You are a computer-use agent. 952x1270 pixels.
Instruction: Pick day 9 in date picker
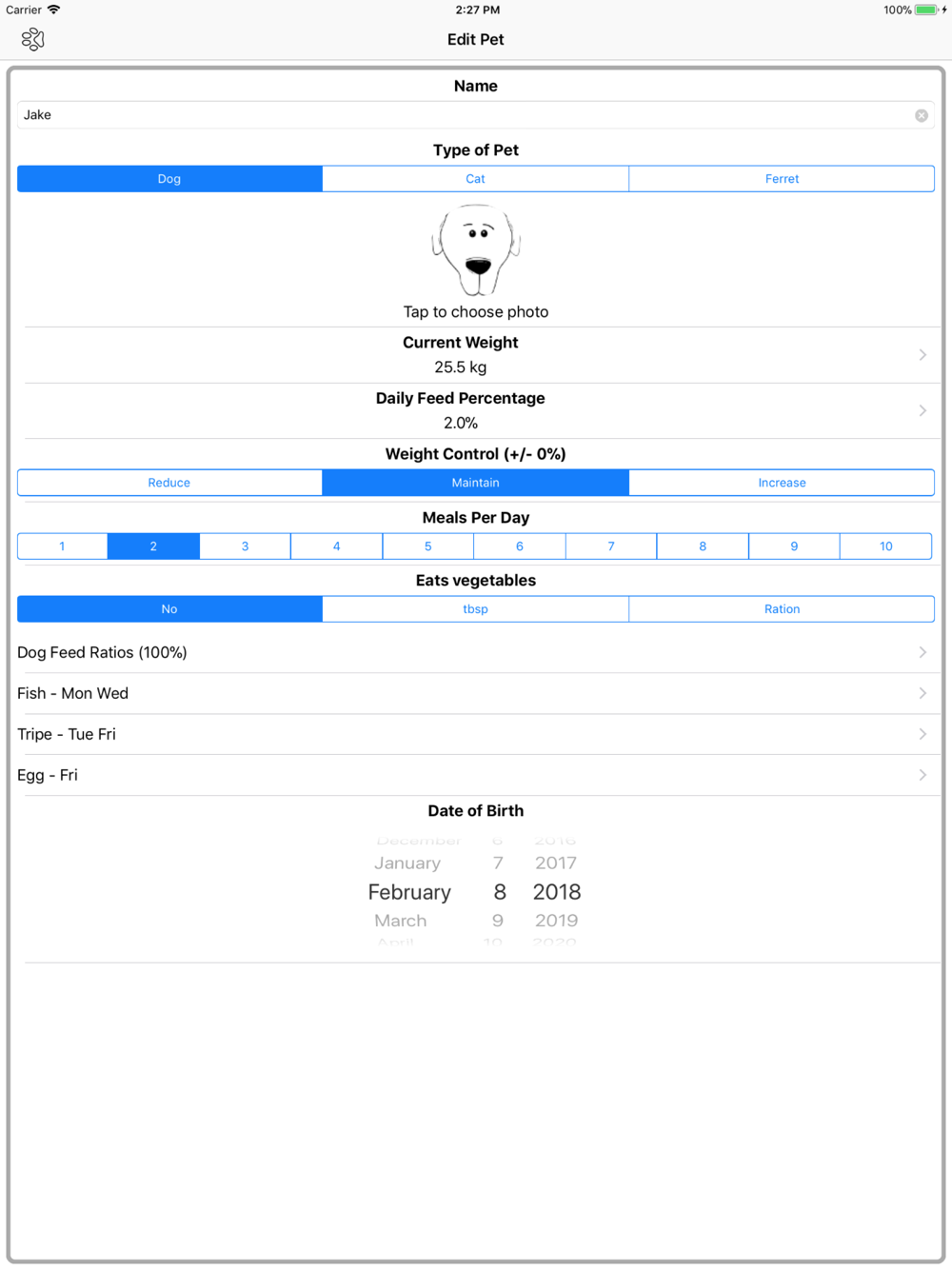[498, 921]
